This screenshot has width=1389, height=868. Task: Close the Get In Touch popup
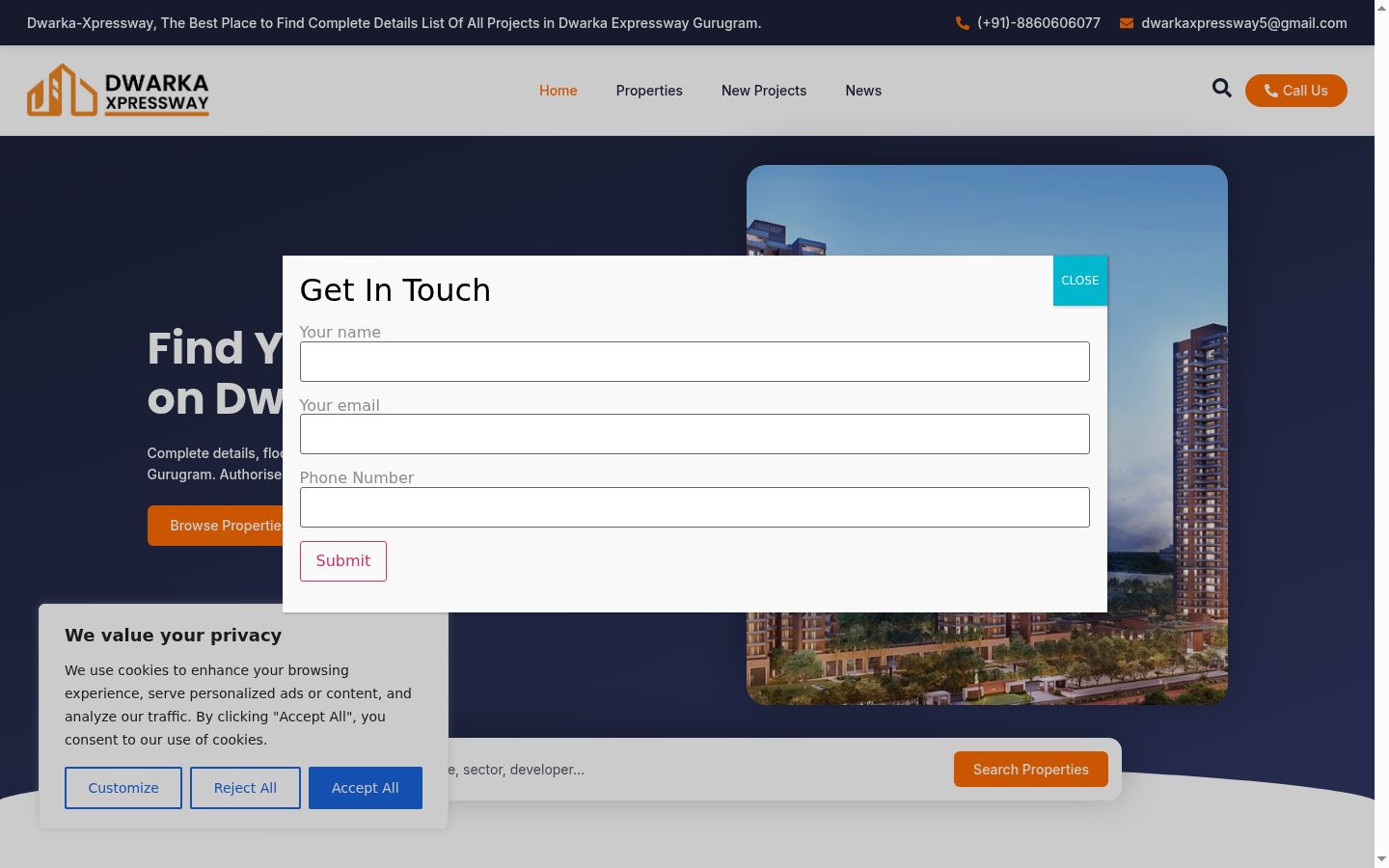1080,281
